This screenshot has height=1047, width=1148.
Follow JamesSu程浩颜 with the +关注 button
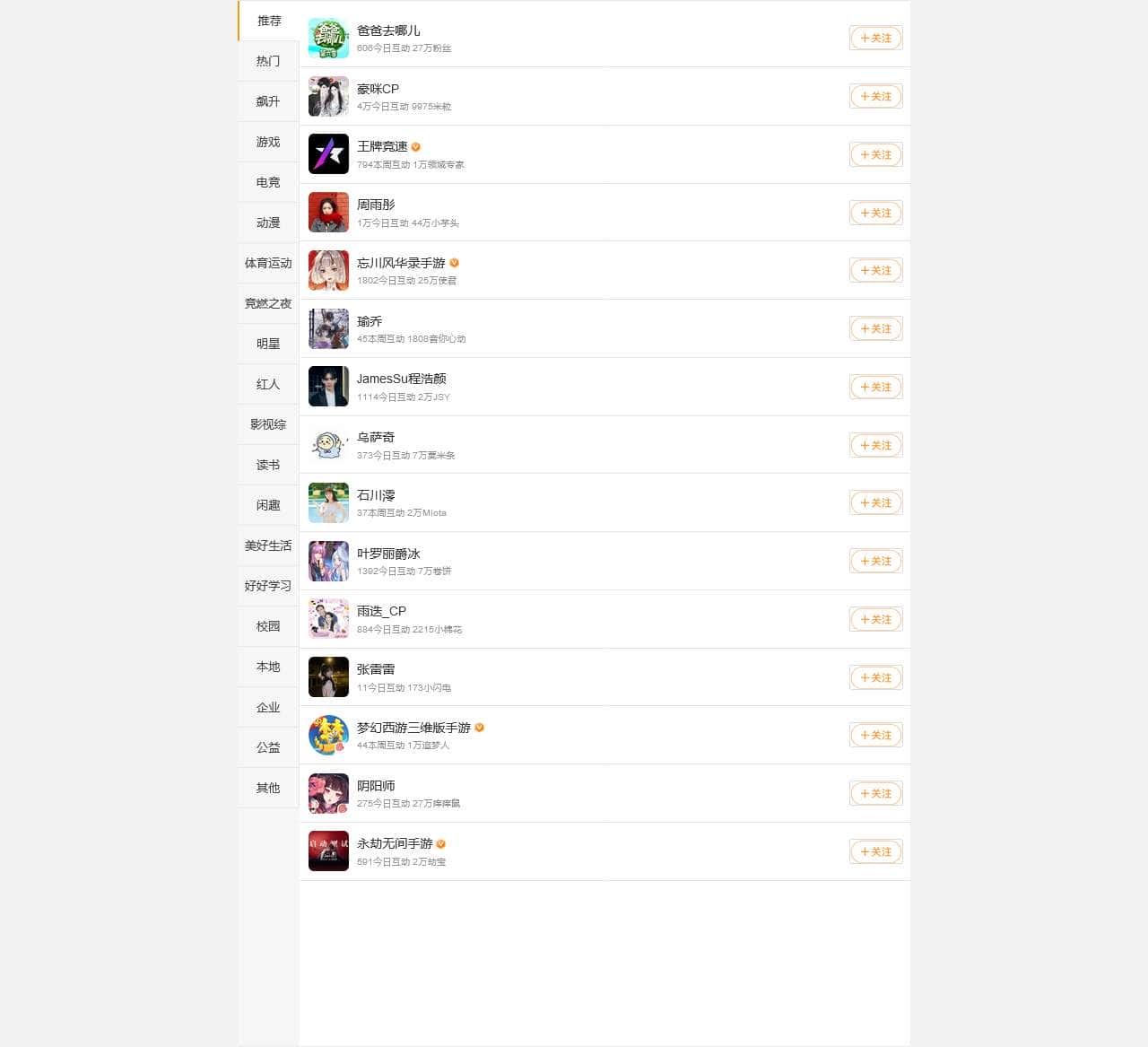point(876,388)
